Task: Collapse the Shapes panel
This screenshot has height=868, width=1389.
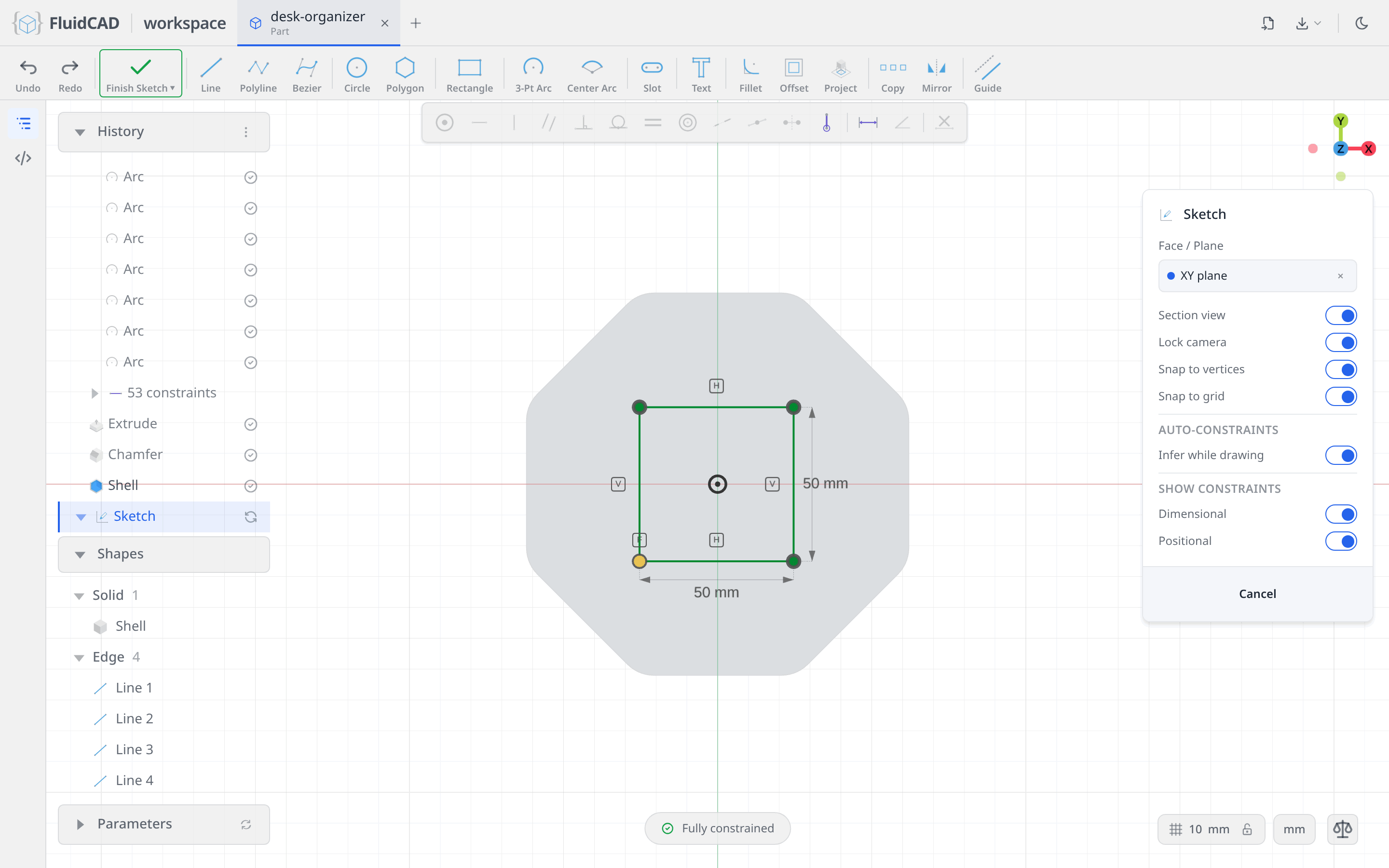Action: point(81,554)
